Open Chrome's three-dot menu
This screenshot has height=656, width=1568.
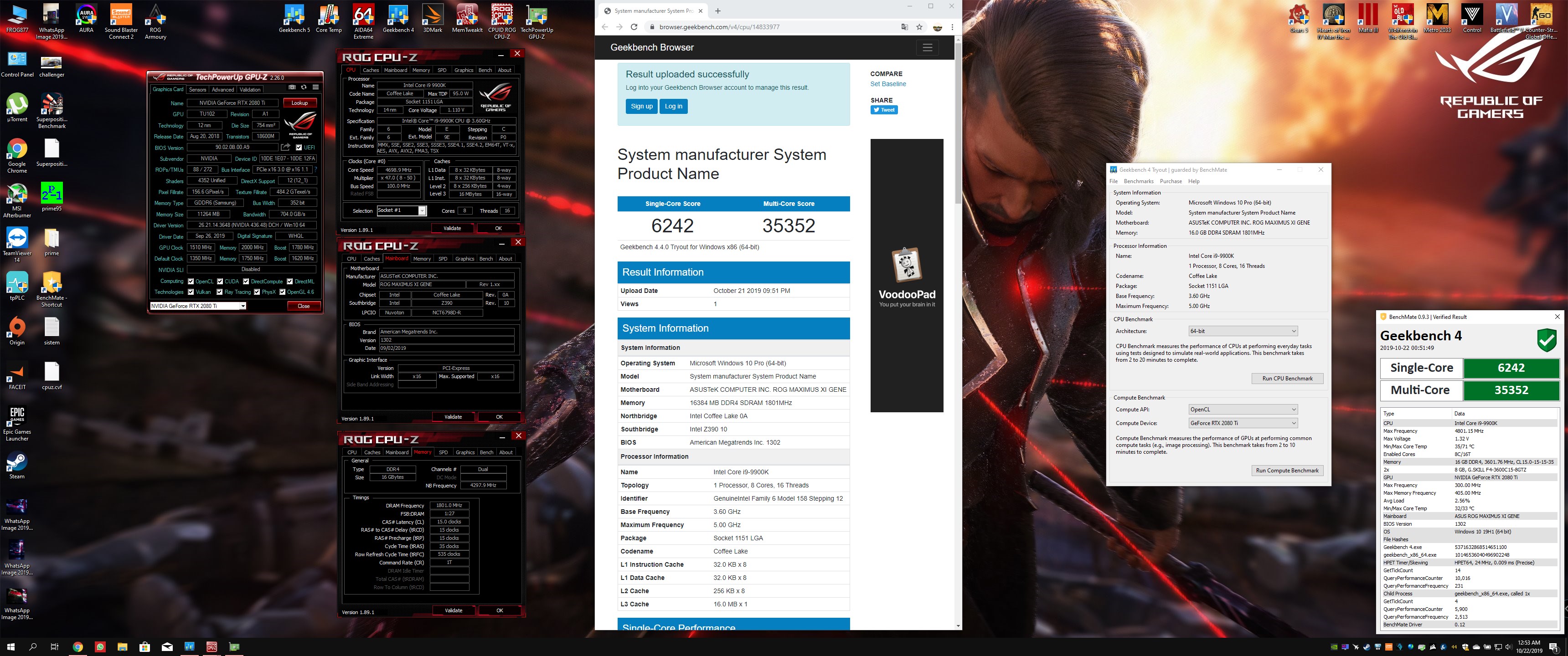point(952,27)
